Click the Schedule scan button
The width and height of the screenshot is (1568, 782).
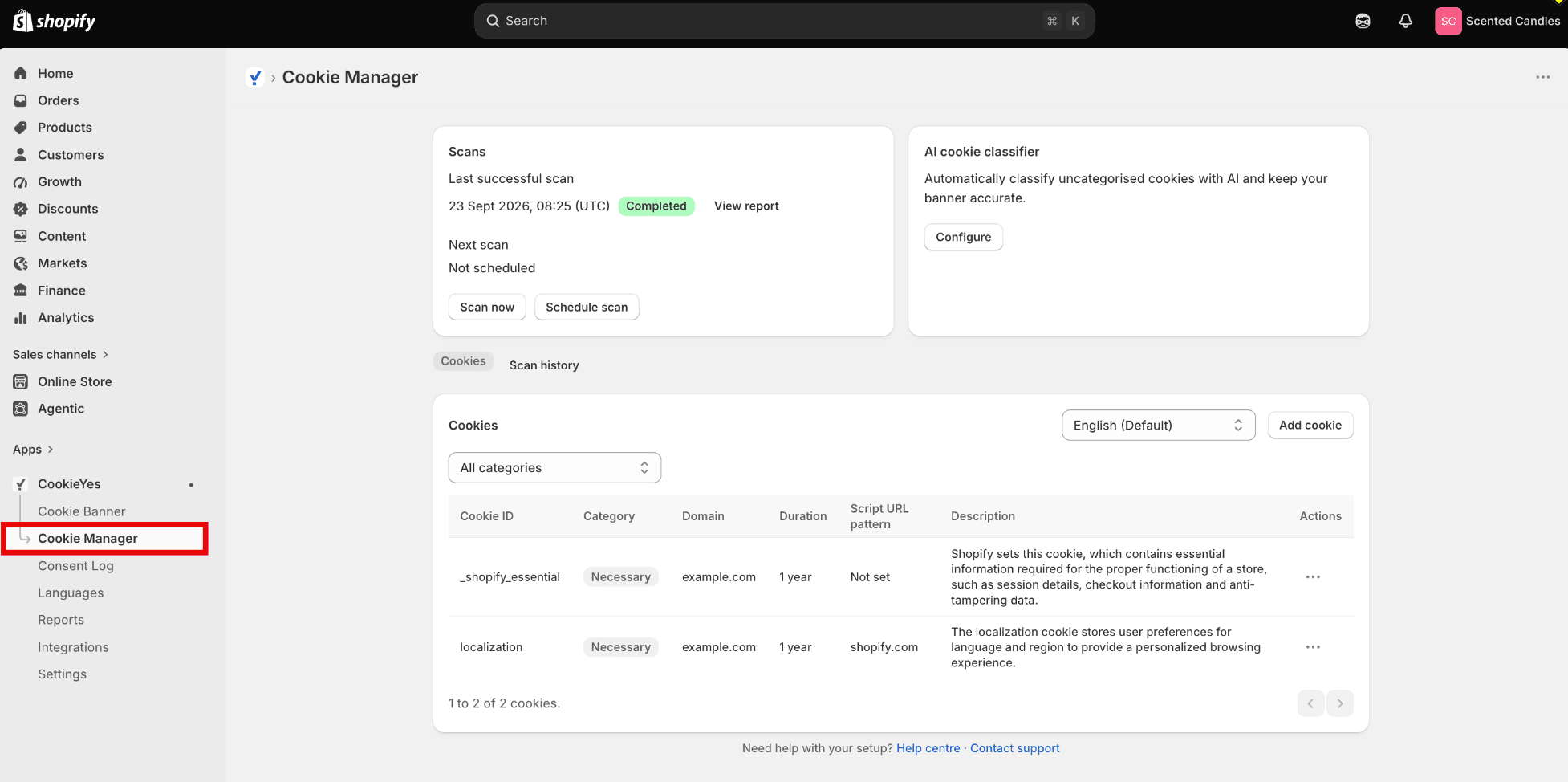coord(587,308)
